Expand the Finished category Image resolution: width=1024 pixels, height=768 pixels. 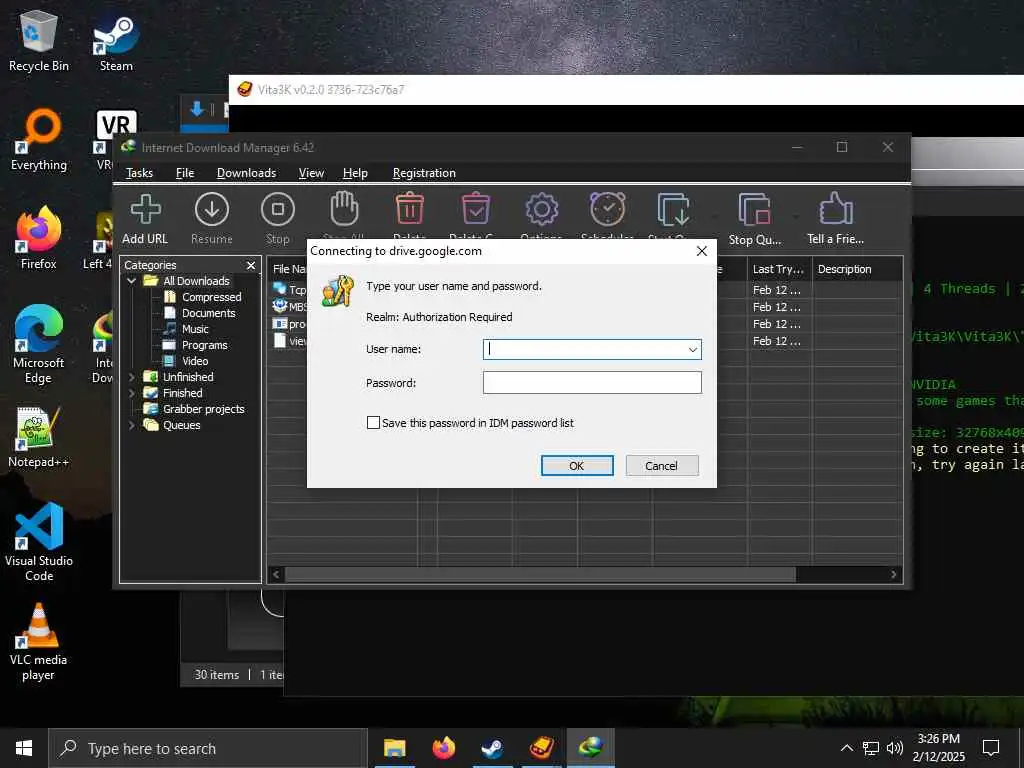point(131,393)
